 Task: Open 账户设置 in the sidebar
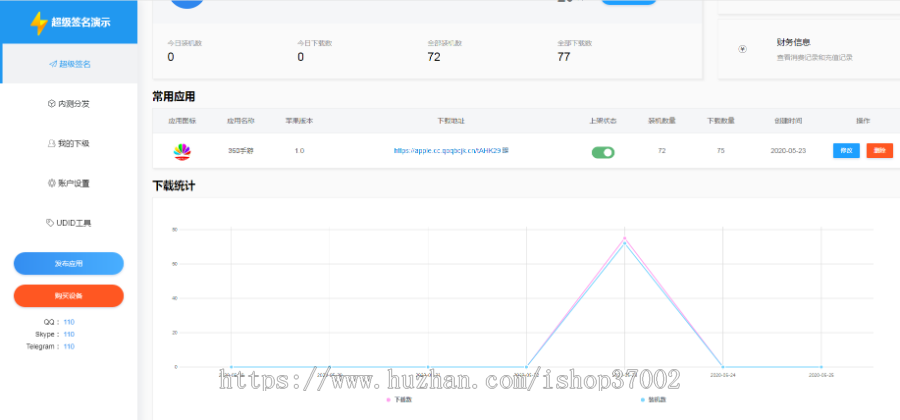[69, 183]
